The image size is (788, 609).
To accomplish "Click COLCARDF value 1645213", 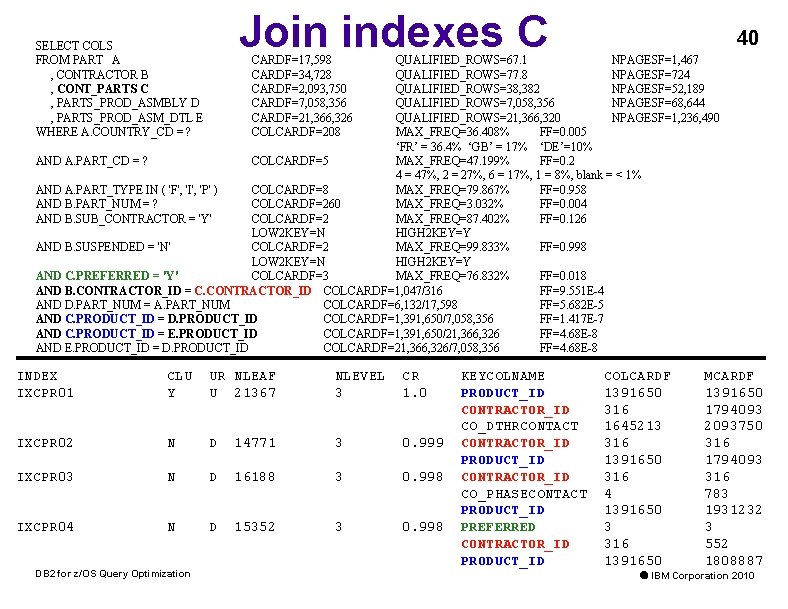I will tap(633, 427).
